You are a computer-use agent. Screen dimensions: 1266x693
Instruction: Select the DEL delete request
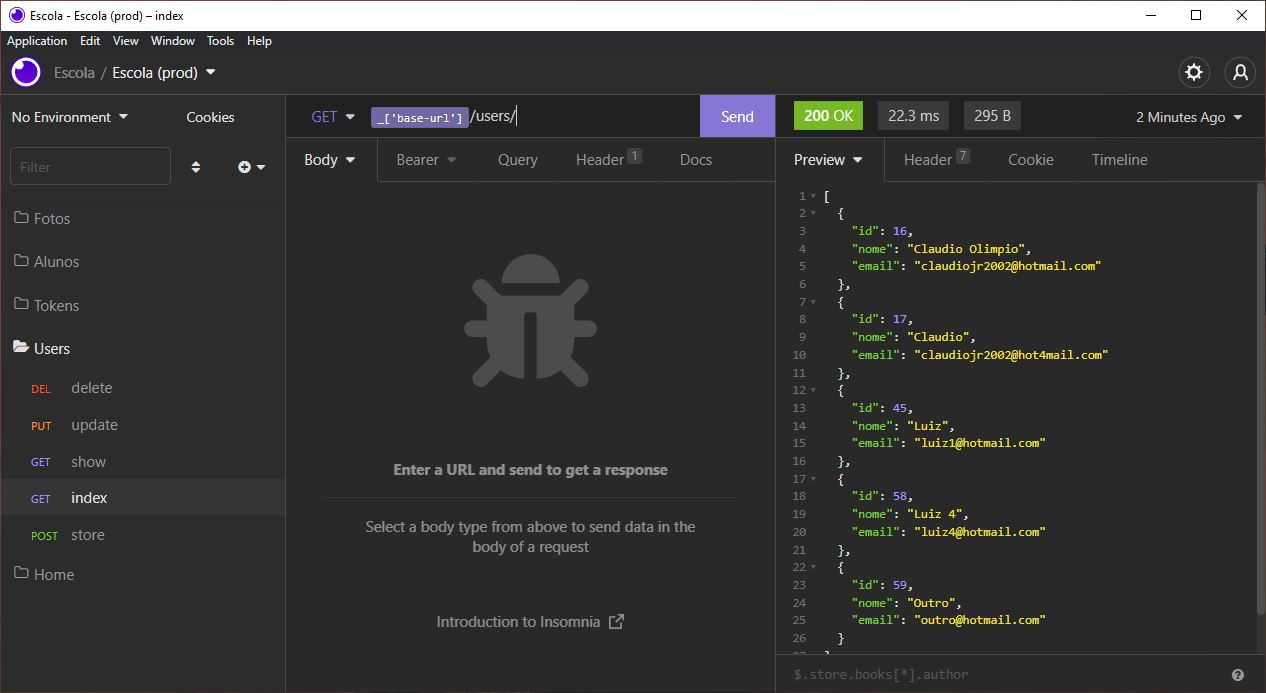coord(142,388)
